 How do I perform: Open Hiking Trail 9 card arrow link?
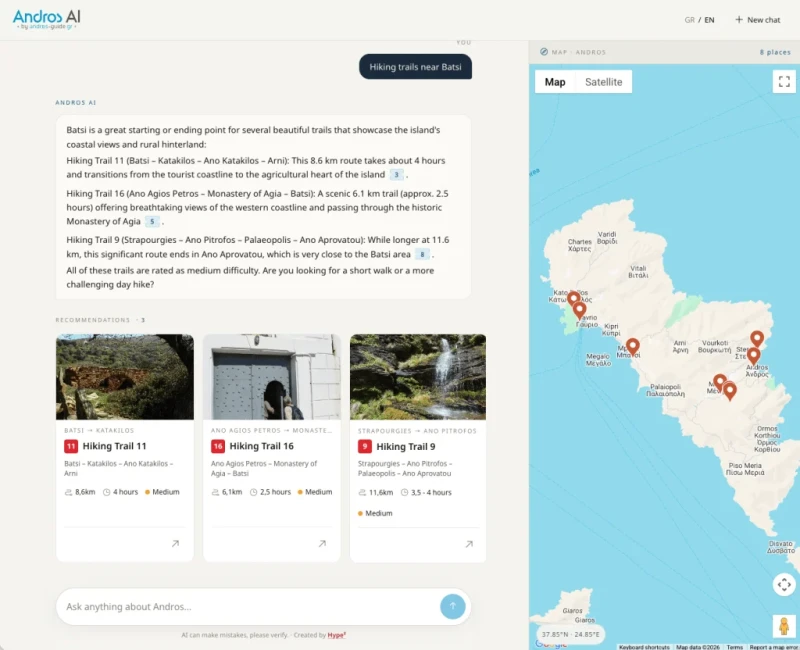click(x=469, y=544)
